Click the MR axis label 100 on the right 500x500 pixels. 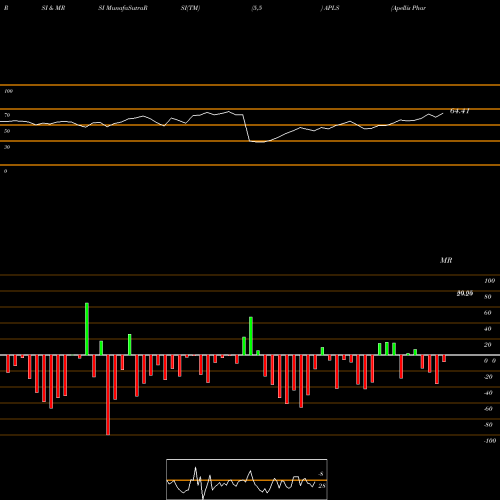click(x=490, y=281)
